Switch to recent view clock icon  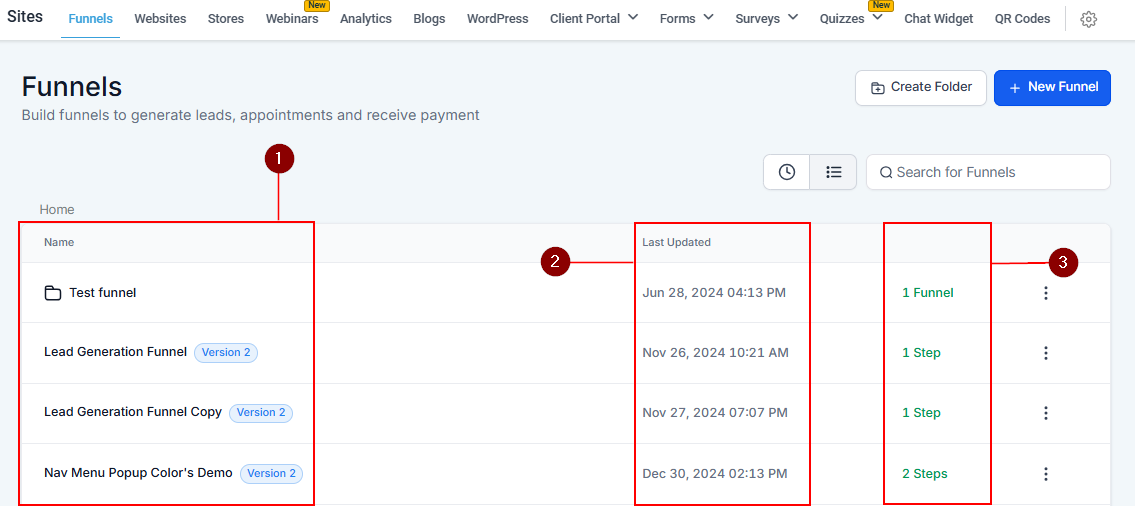click(x=787, y=172)
